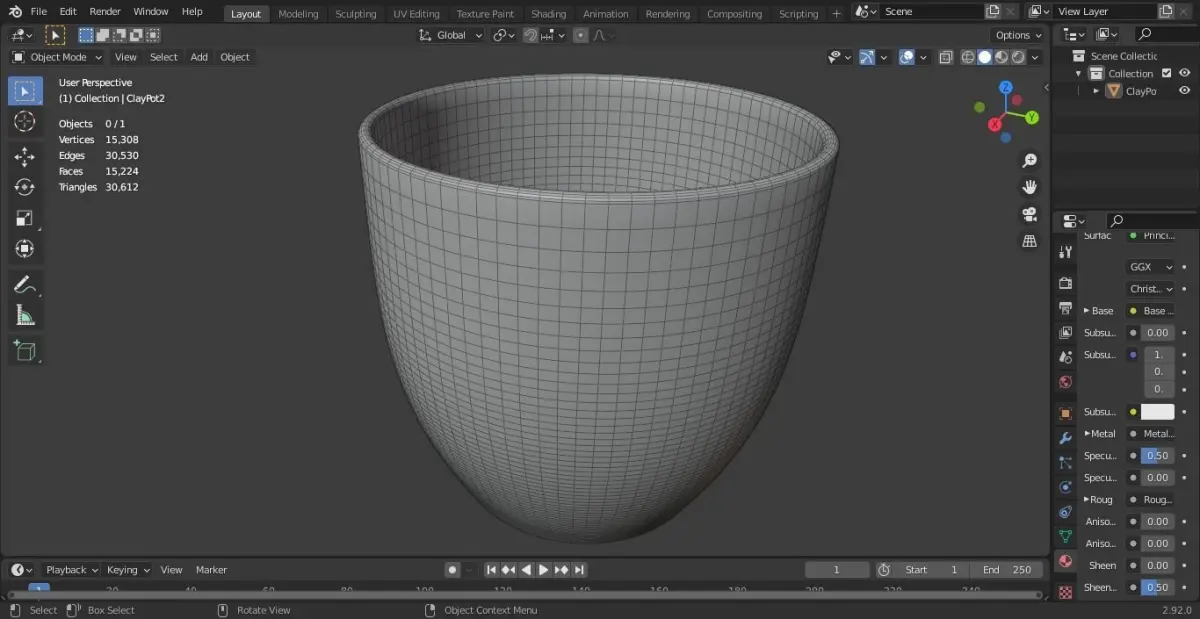
Task: Click the End frame field showing 250
Action: (x=1006, y=570)
